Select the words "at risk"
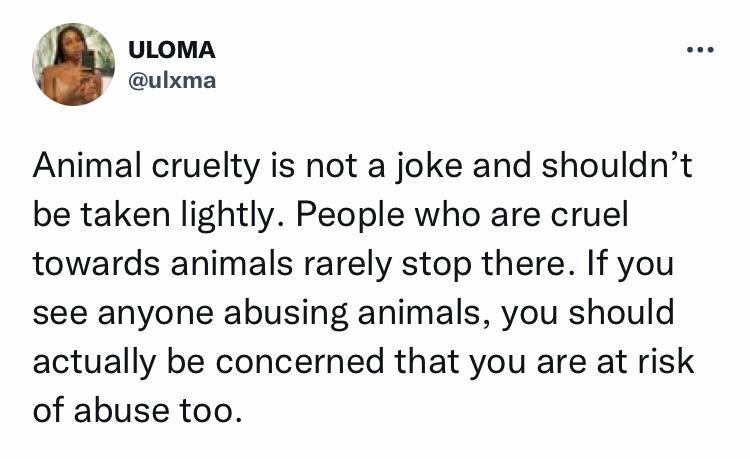 coord(653,361)
